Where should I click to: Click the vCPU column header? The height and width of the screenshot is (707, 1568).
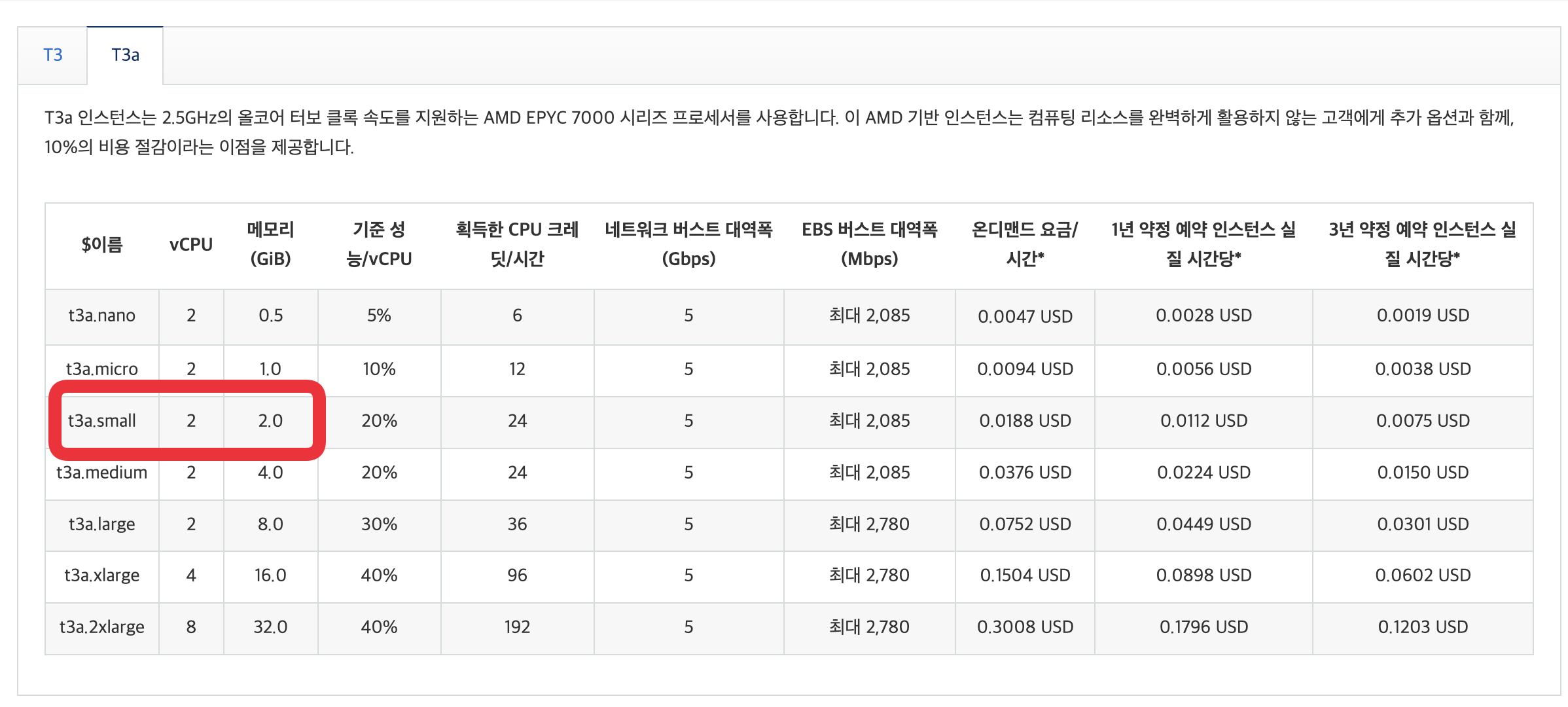(190, 244)
